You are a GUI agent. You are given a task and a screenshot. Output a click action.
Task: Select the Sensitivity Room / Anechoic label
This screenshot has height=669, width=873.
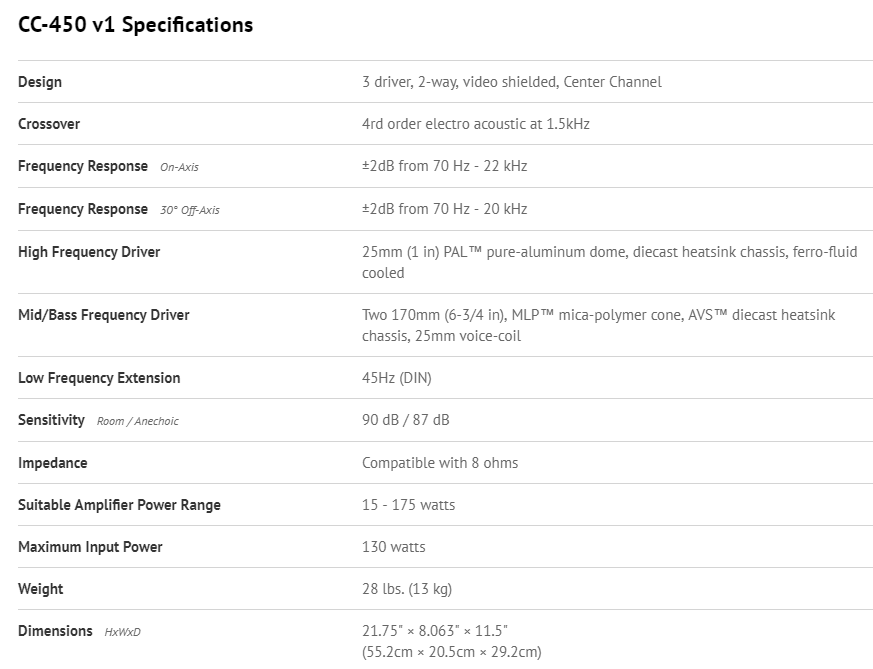click(x=98, y=420)
